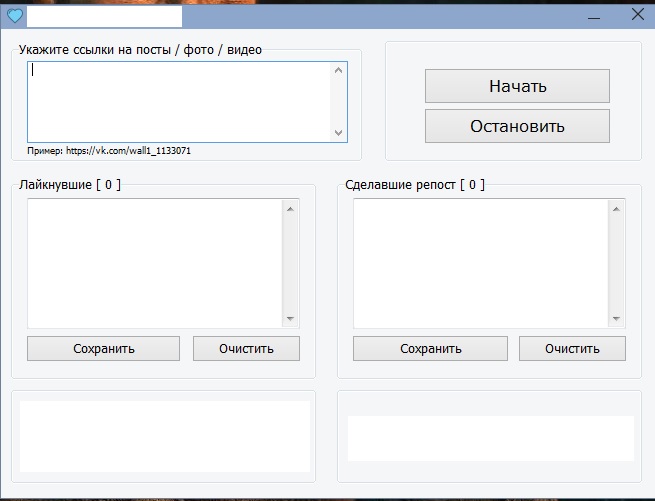
Task: Save the Лайкнувшие list with Сохранить
Action: (x=103, y=349)
